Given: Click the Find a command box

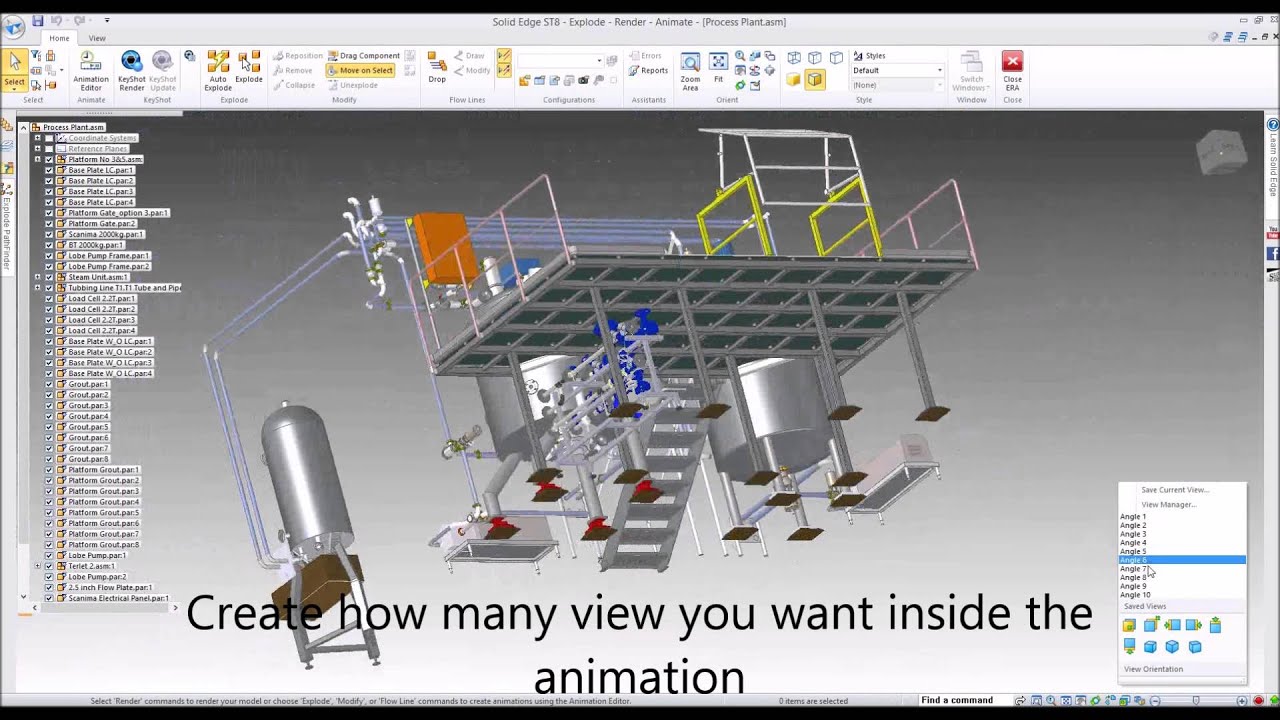Looking at the screenshot, I should (x=965, y=700).
